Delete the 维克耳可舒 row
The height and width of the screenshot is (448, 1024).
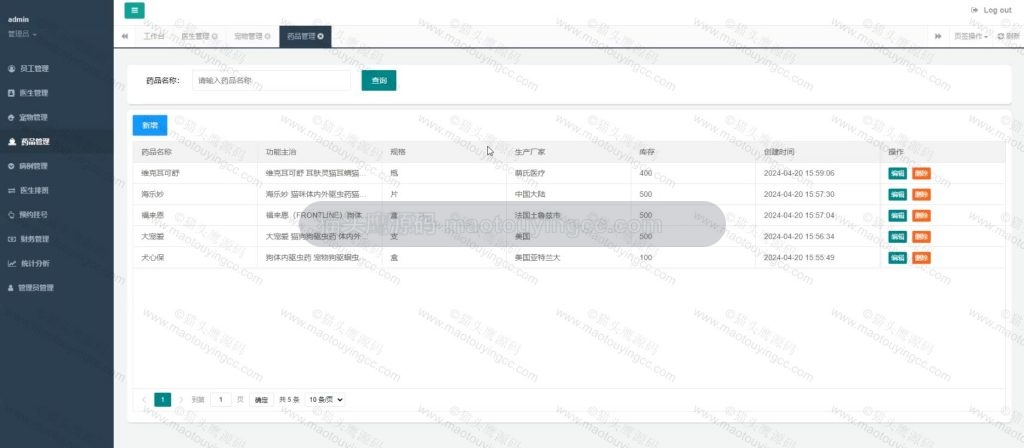coord(921,174)
